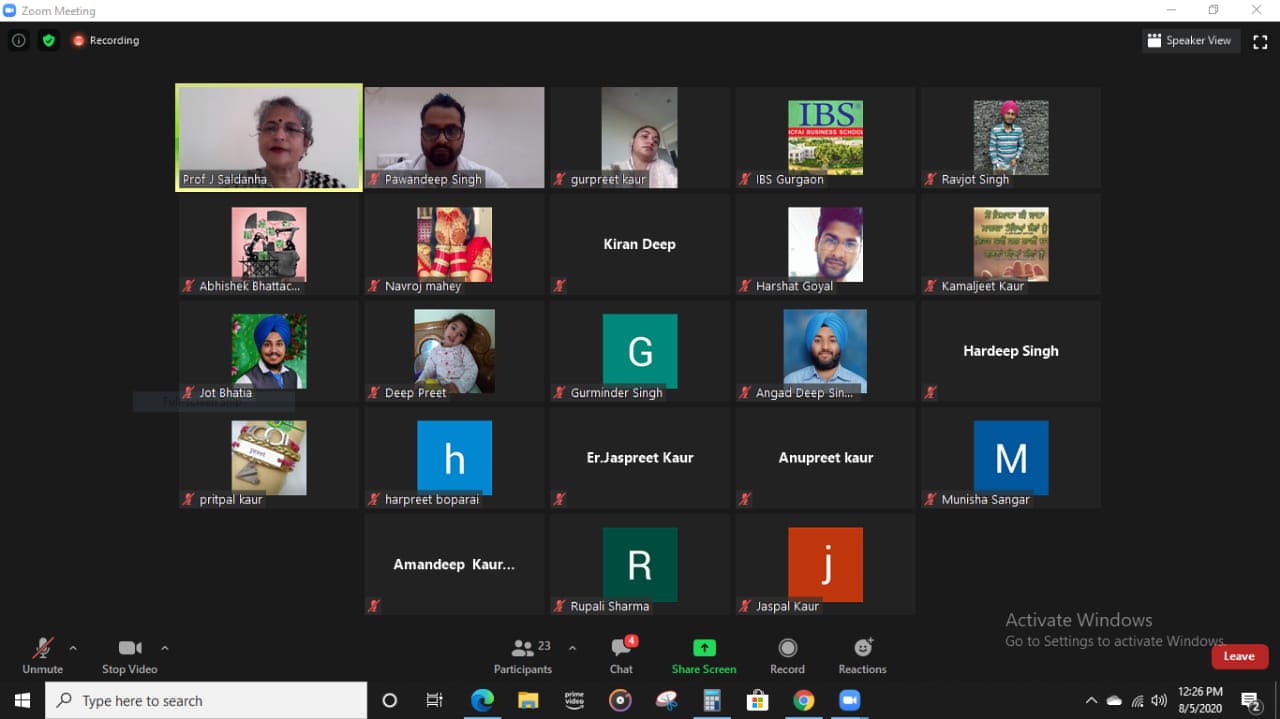Select harpreet boparai's h avatar tile
Viewport: 1280px width, 719px height.
pos(454,458)
